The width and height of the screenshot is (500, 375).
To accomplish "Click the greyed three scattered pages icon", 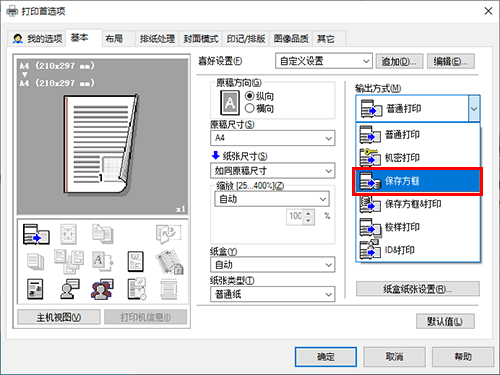I will point(69,261).
